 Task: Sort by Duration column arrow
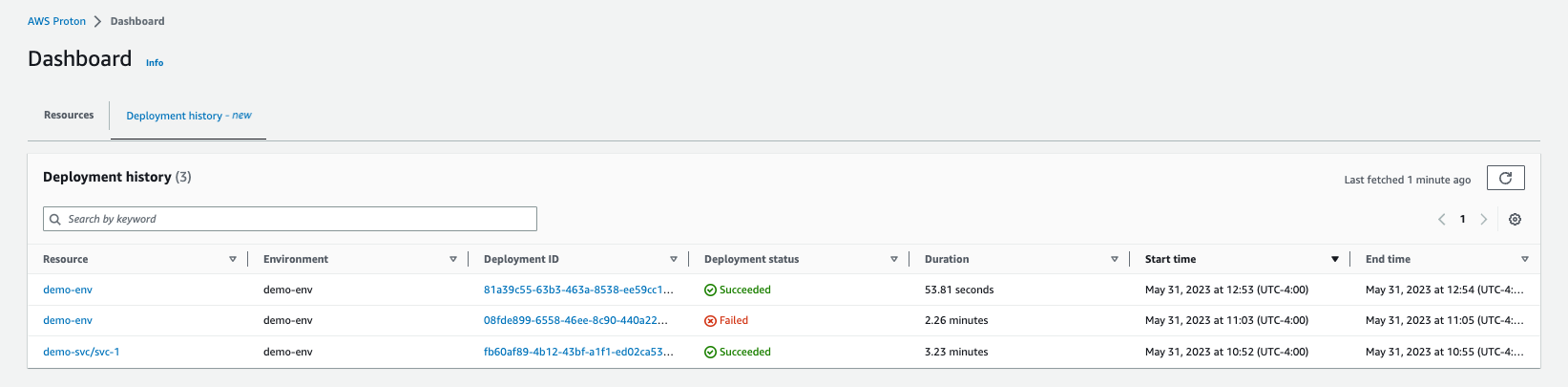pos(1115,259)
